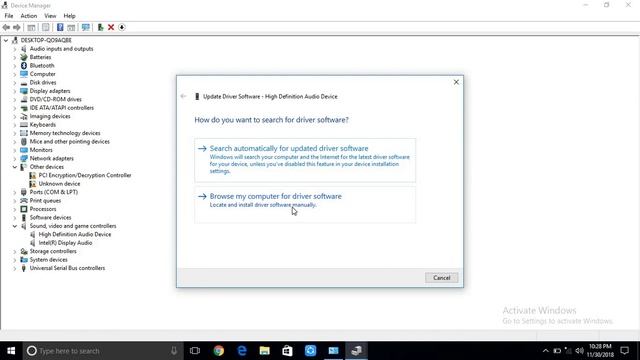The image size is (640, 360).
Task: Choose Search automatically for updated driver software
Action: (305, 160)
